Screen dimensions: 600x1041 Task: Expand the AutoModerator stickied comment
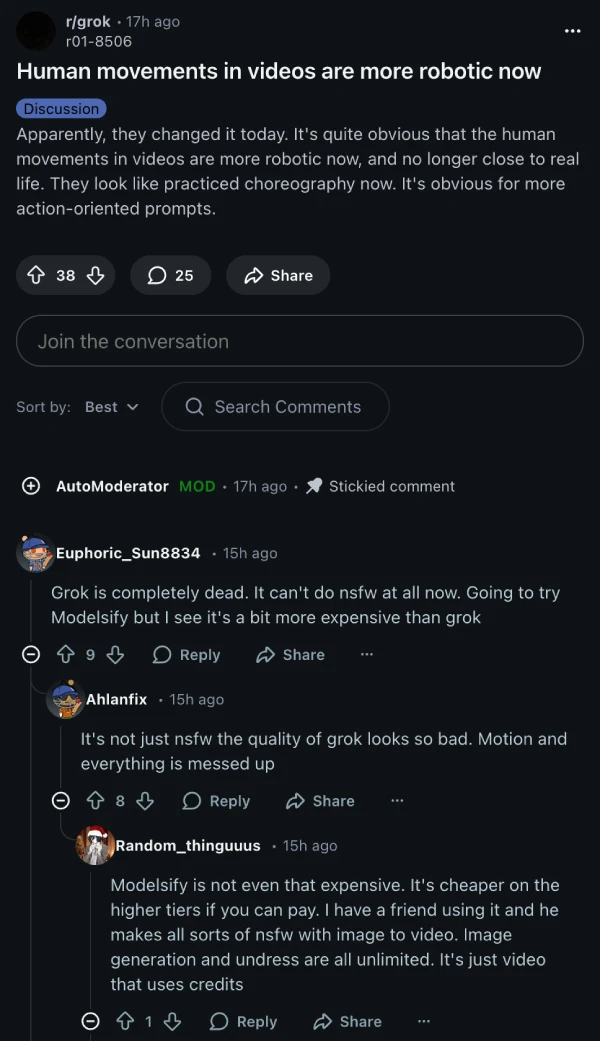31,486
